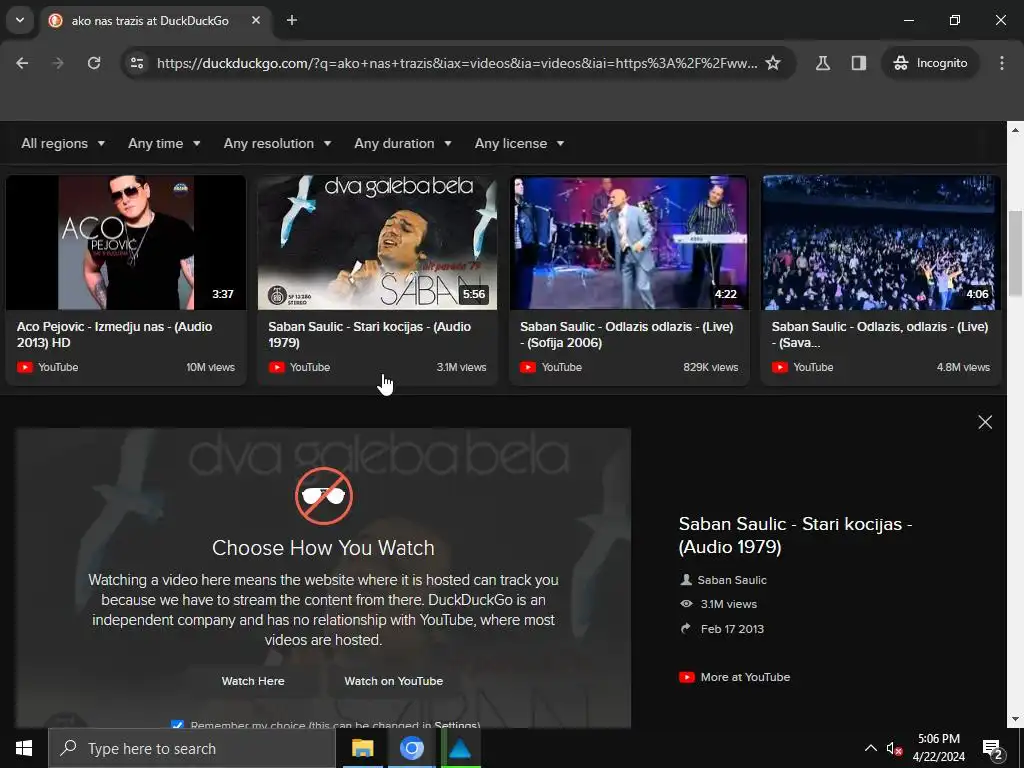Viewport: 1024px width, 768px height.
Task: Expand the Any time filter
Action: [165, 143]
